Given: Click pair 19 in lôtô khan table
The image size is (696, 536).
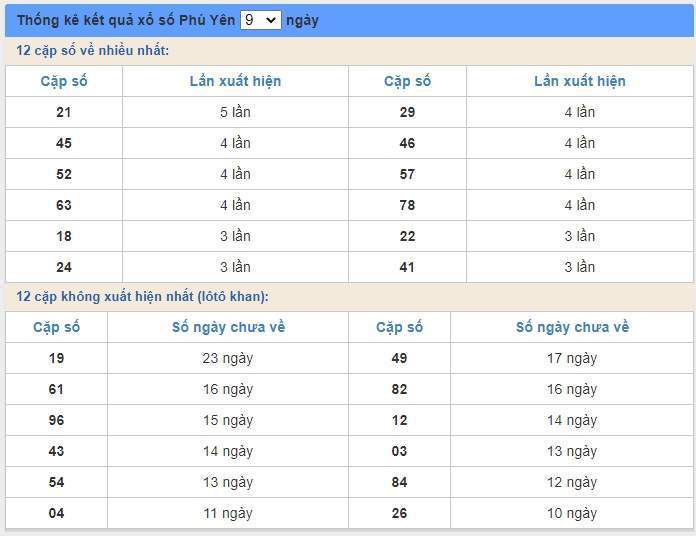Looking at the screenshot, I should tap(56, 358).
